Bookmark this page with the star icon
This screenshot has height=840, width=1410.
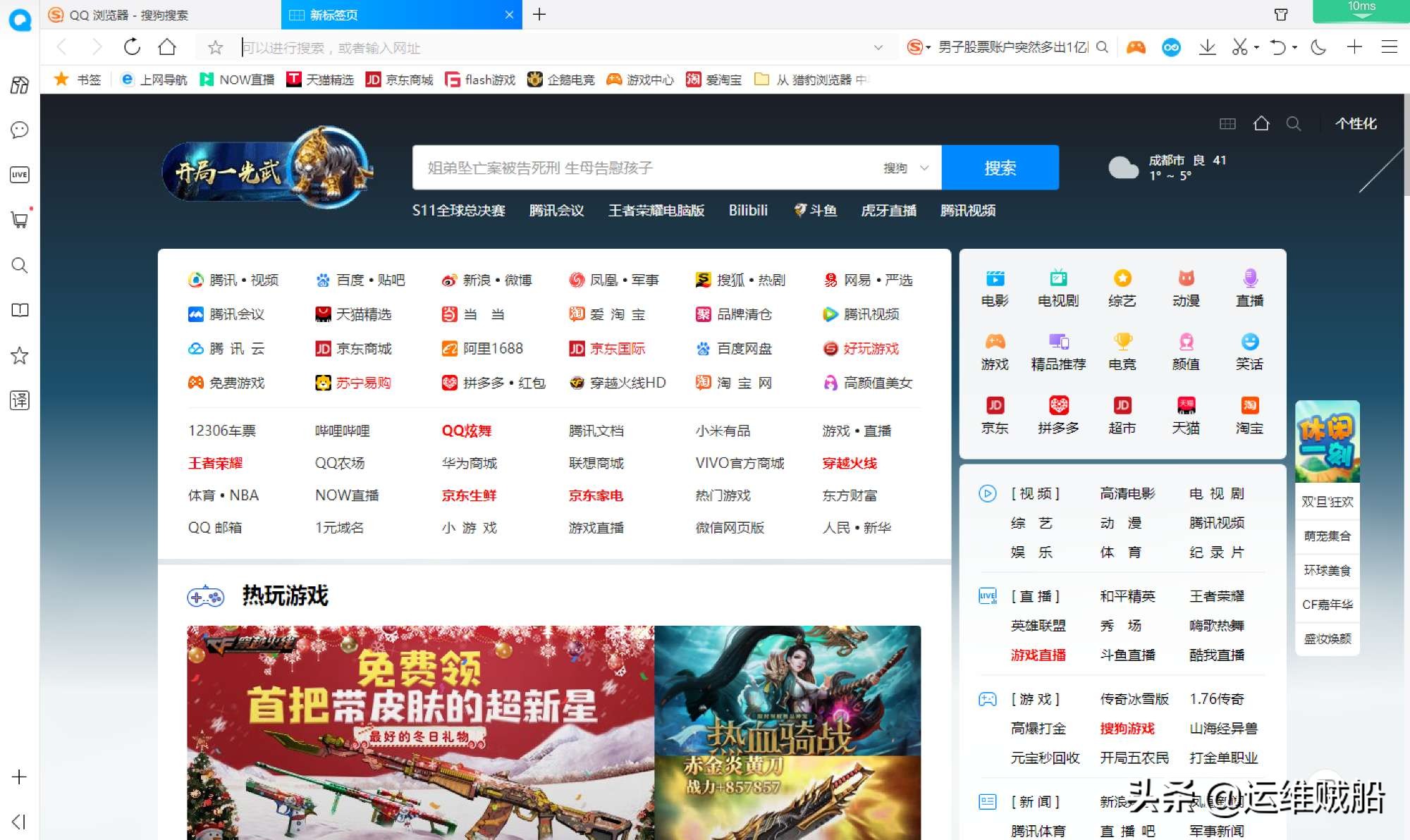214,47
